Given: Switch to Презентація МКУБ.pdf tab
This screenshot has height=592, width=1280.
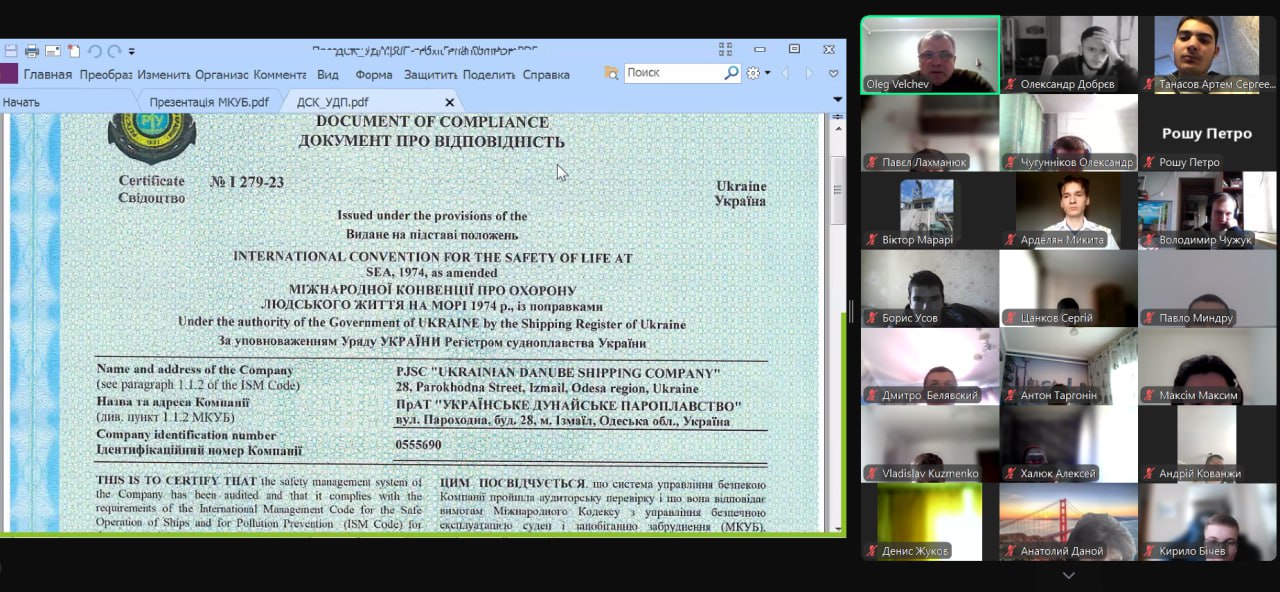Looking at the screenshot, I should coord(209,102).
